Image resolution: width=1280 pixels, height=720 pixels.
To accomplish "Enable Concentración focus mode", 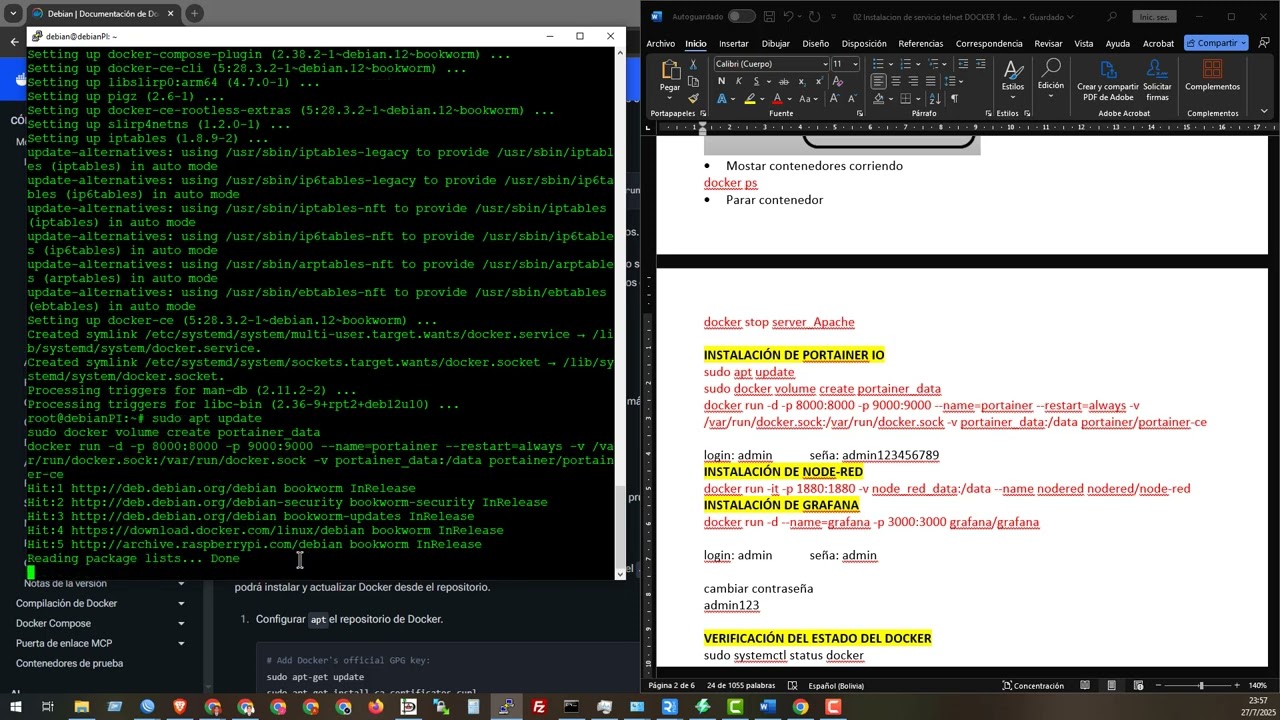I will (1033, 686).
